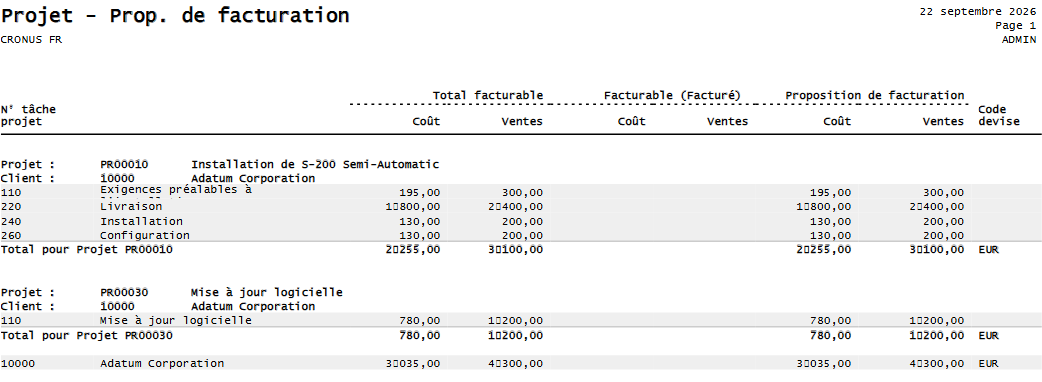Viewport: 1042px width, 382px height.
Task: Select the "Total pour Projet PR00030" label
Action: 87,335
